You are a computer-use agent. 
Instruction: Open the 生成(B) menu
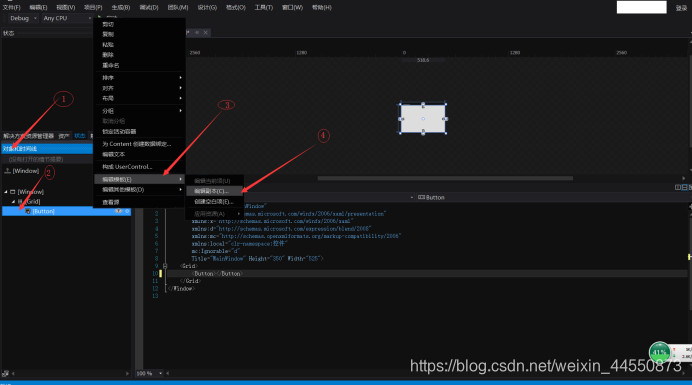[x=120, y=8]
